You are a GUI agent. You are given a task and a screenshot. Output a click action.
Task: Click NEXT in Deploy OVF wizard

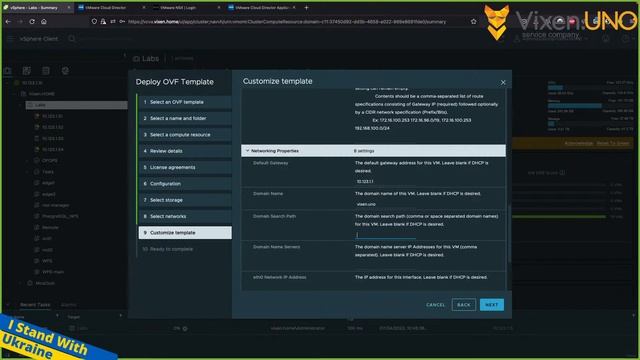(491, 304)
